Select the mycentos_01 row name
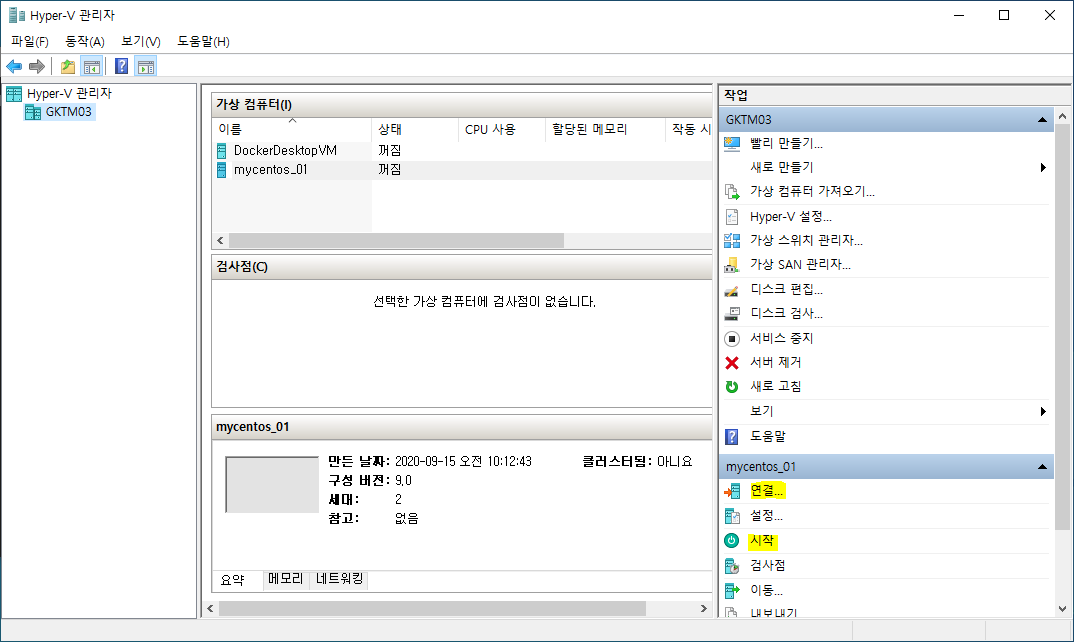Screen dimensions: 1074x642 click(271, 170)
